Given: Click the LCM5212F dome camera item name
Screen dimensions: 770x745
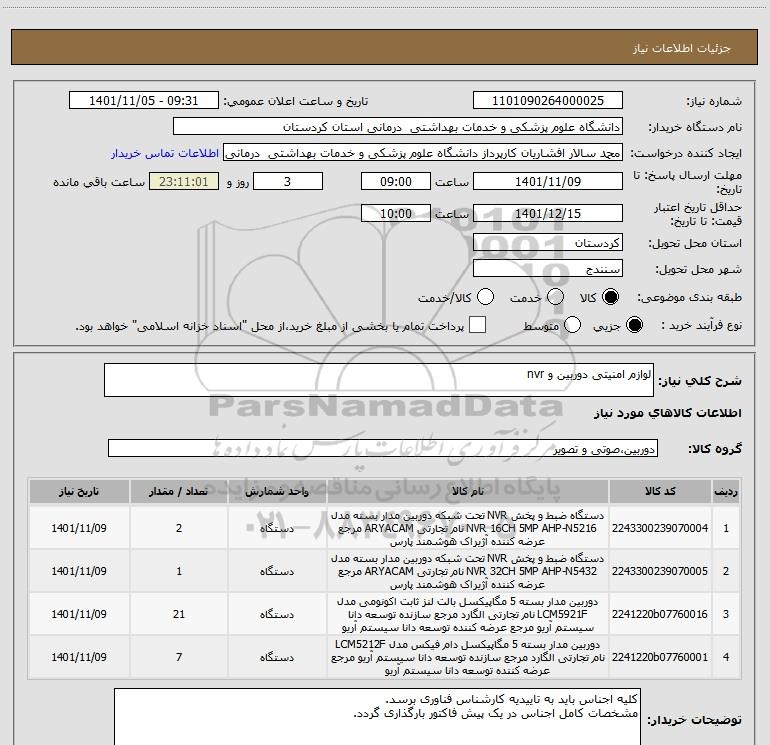Looking at the screenshot, I should pos(468,657).
